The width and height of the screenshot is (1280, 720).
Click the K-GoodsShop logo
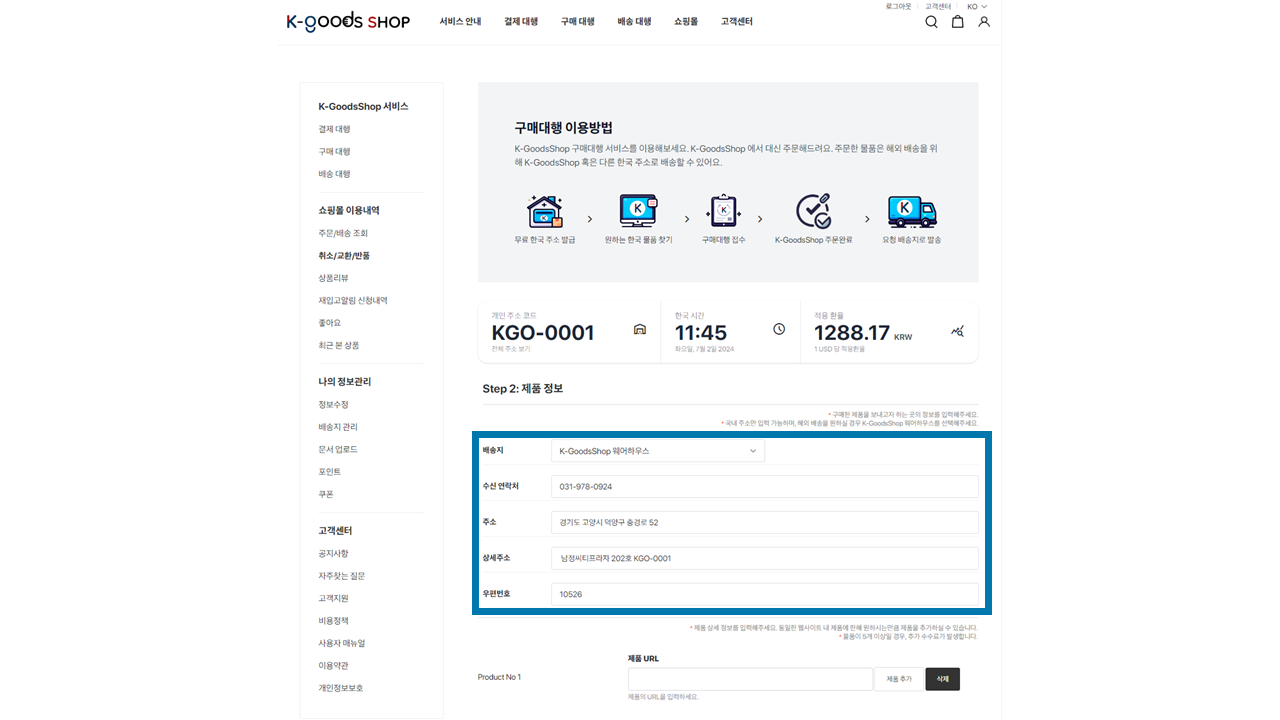[x=348, y=22]
